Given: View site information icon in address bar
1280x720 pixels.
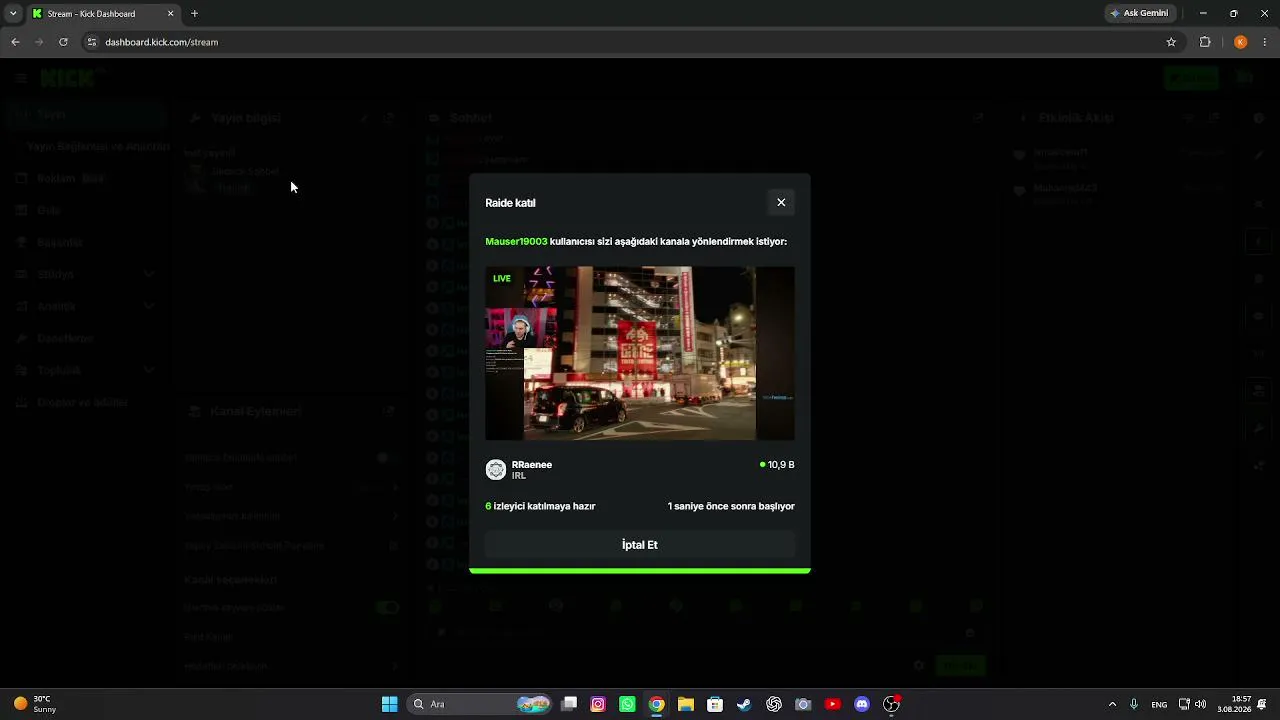Looking at the screenshot, I should [x=92, y=42].
